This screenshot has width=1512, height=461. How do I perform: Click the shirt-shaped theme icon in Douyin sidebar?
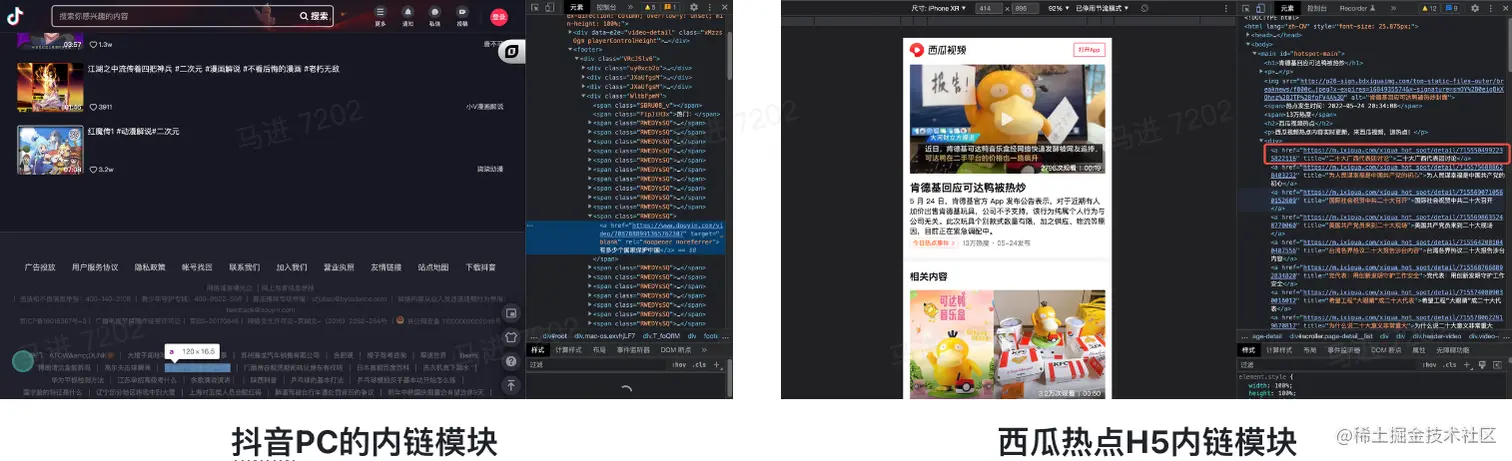511,336
